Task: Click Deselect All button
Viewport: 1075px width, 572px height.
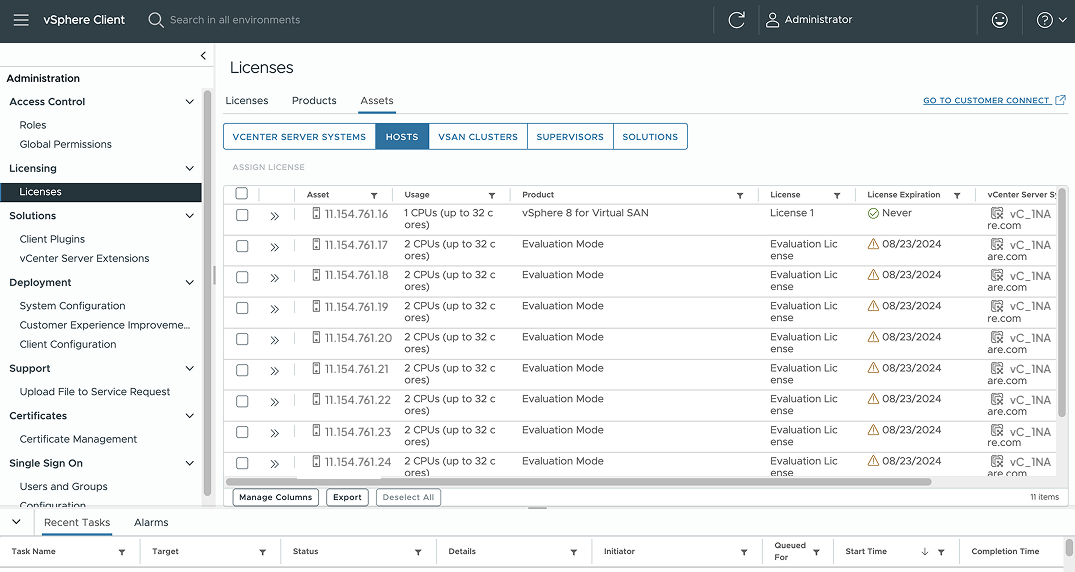Action: pyautogui.click(x=408, y=497)
